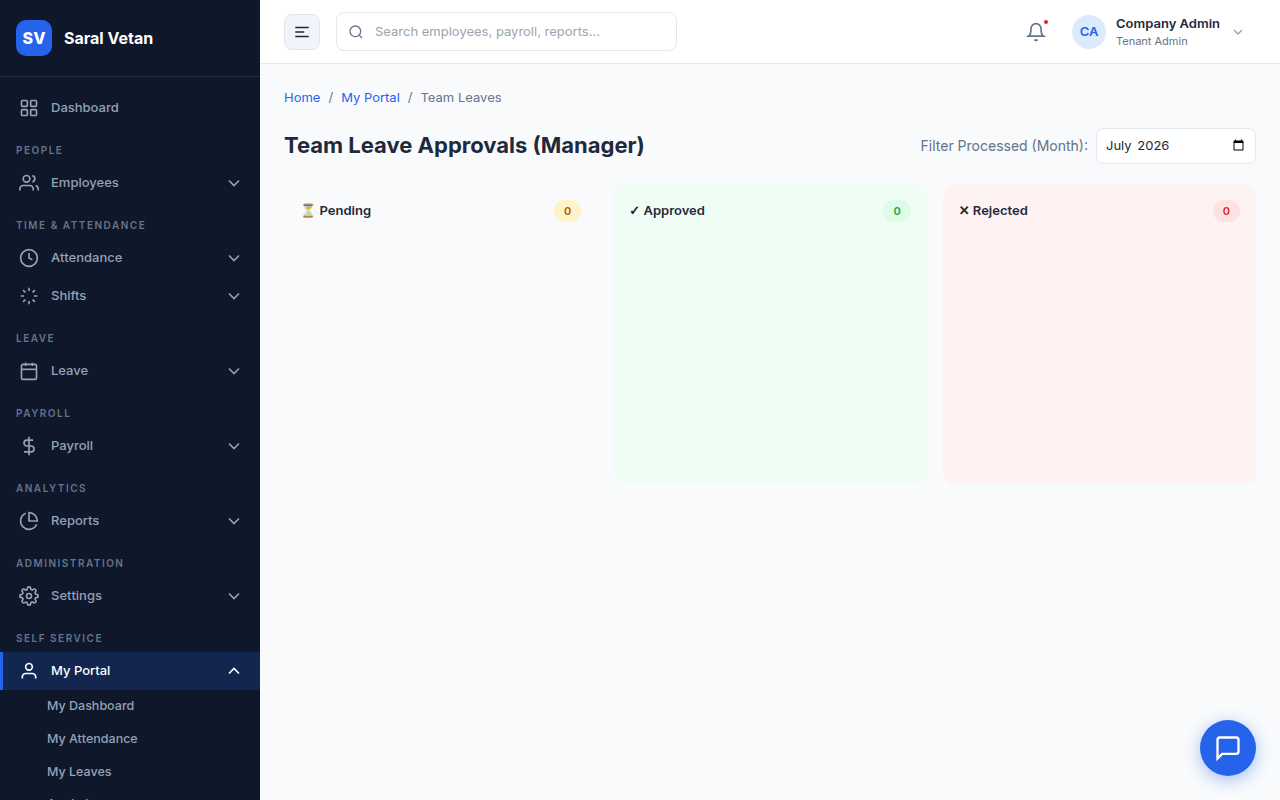Click the Leave calendar icon
The width and height of the screenshot is (1280, 800).
29,371
